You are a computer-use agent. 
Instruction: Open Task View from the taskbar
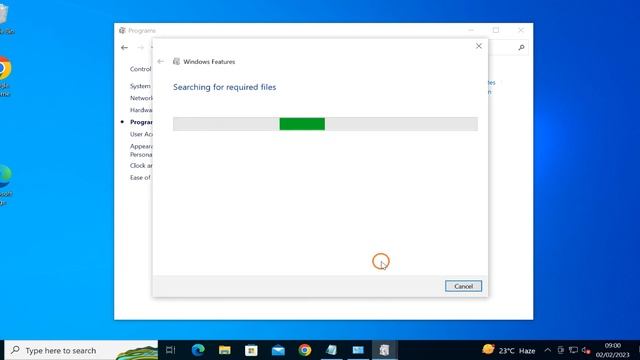171,350
